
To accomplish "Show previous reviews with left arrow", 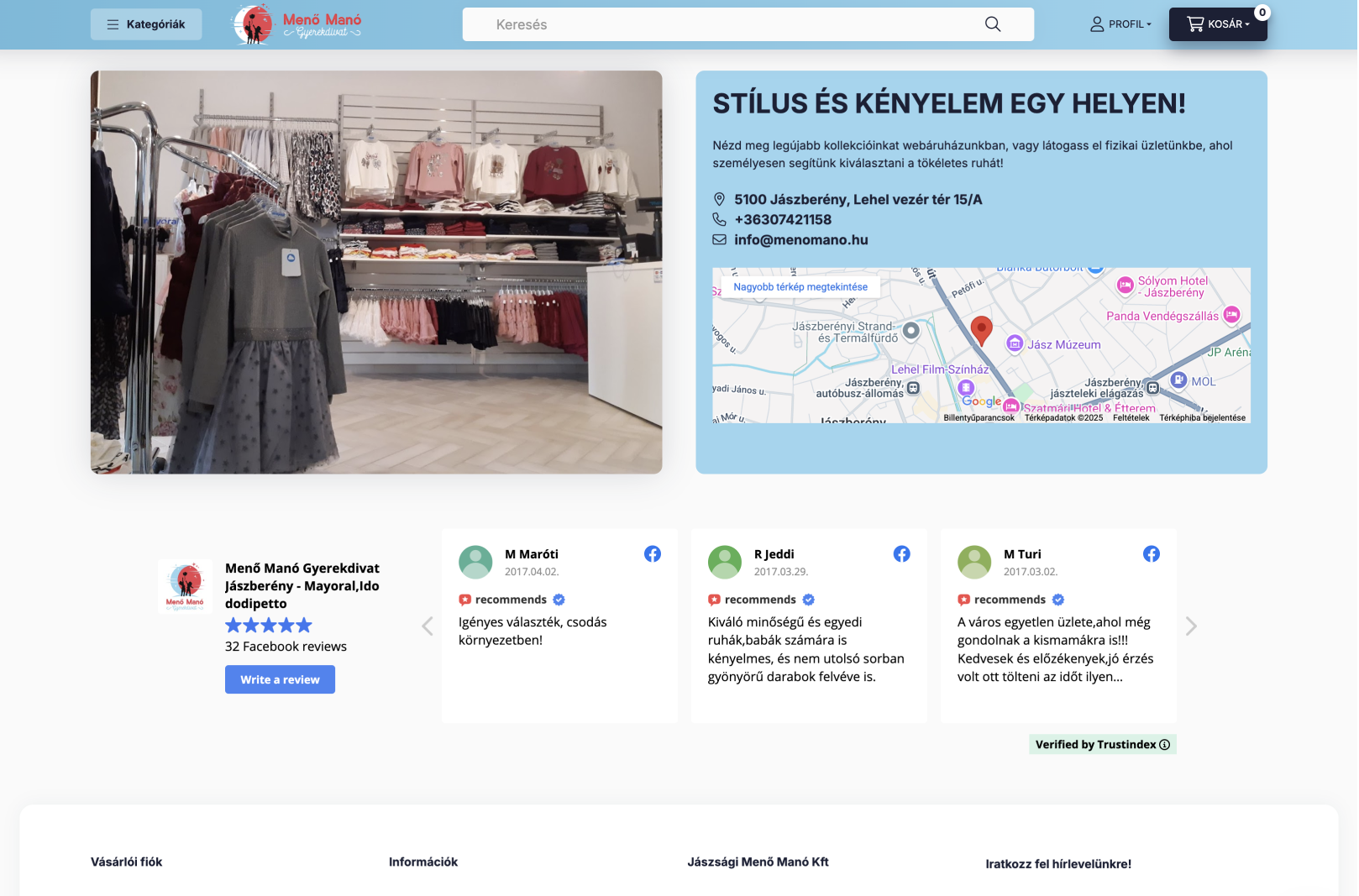I will [x=428, y=626].
